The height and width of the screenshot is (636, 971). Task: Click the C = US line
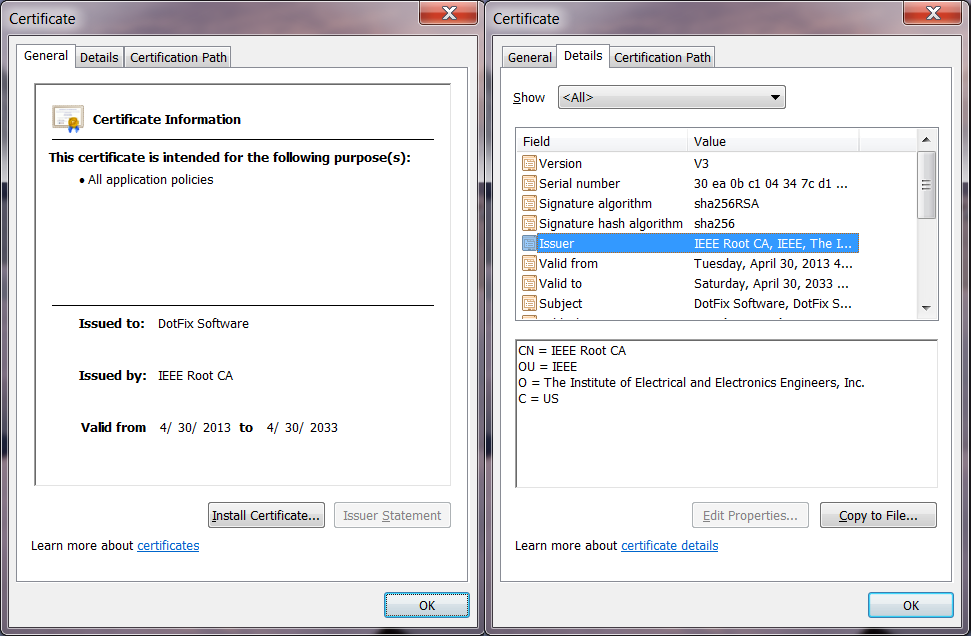538,399
